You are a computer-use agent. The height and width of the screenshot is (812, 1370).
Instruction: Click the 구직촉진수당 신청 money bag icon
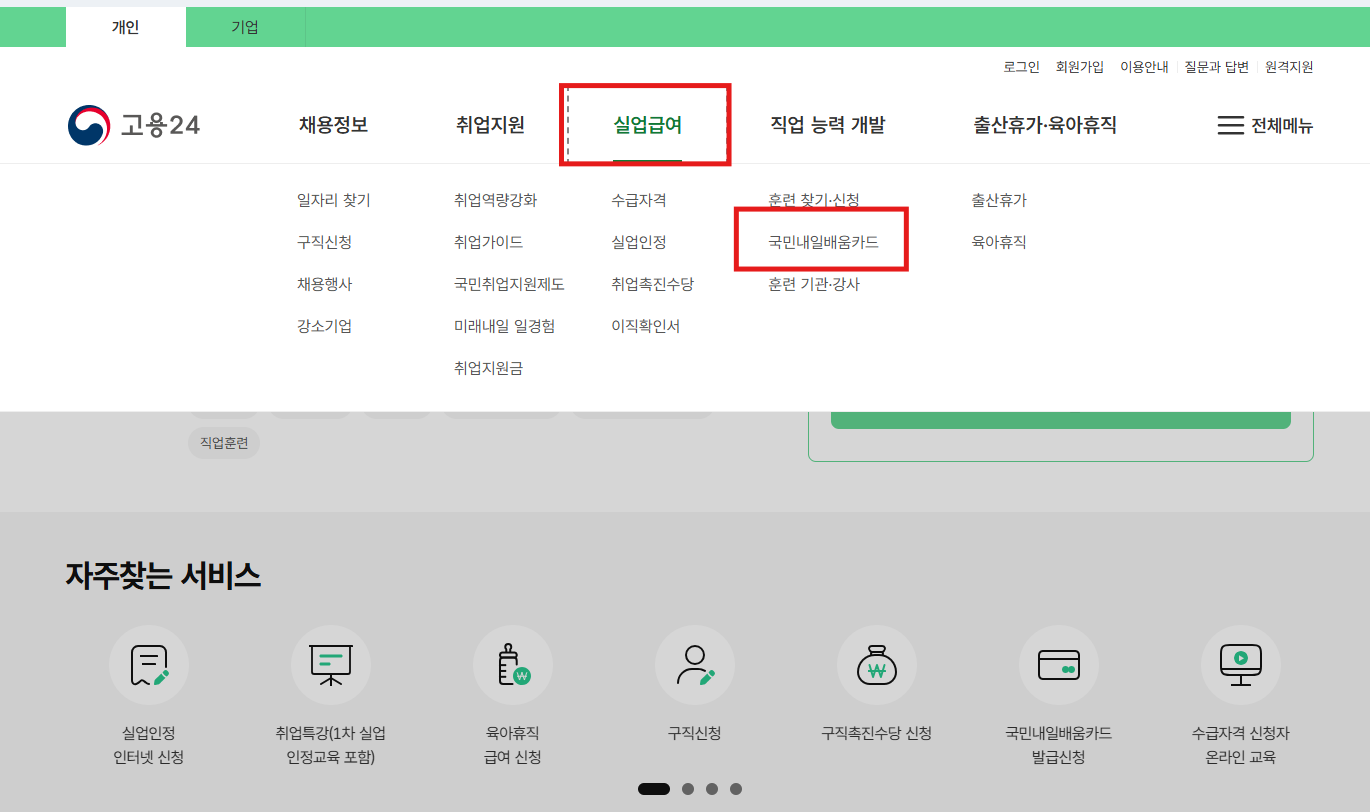[x=876, y=664]
